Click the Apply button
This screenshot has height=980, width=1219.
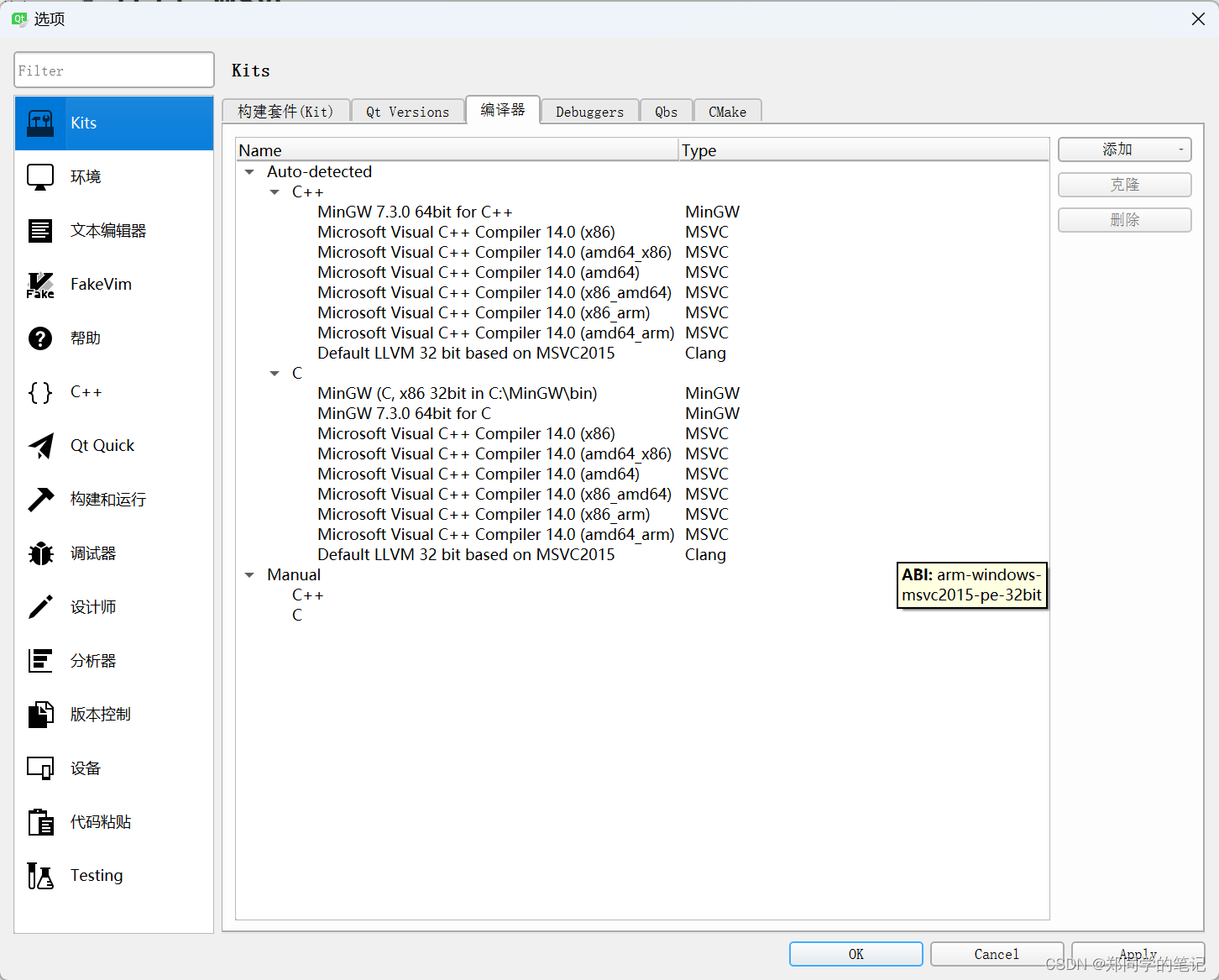(x=1138, y=954)
